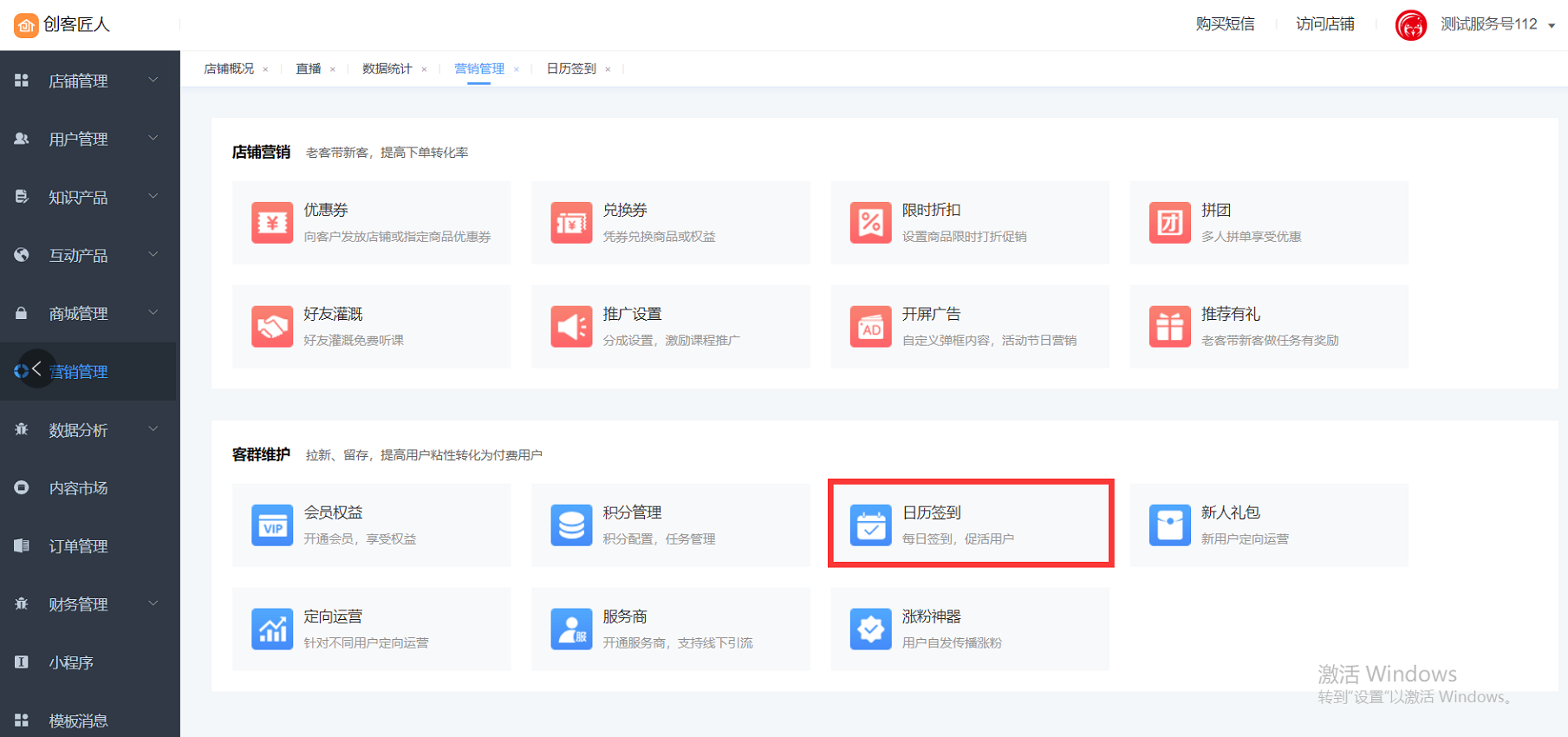Click the 购买短信 link
This screenshot has height=737, width=1568.
point(1225,24)
